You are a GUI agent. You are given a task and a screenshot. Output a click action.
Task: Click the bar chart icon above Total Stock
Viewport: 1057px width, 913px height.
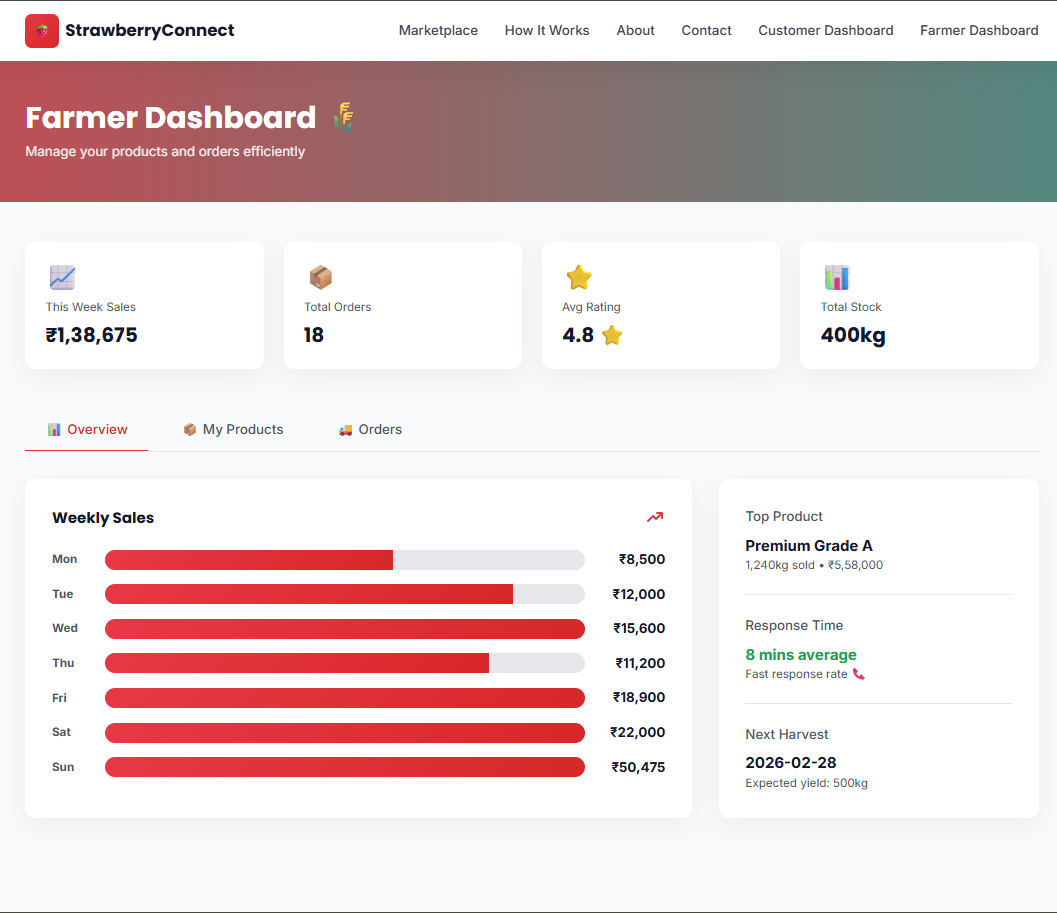[836, 277]
